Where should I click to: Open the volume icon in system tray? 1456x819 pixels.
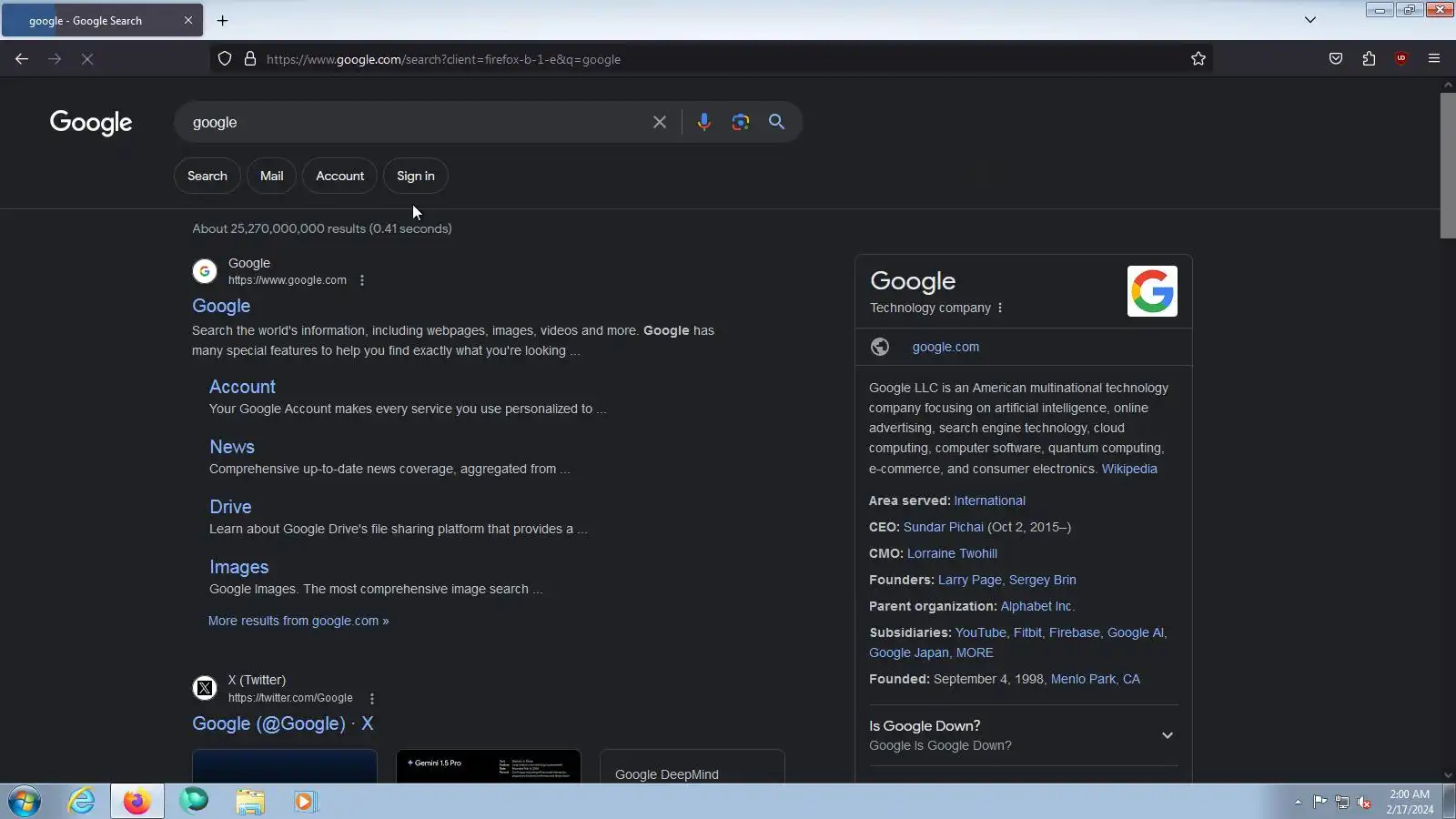click(x=1364, y=802)
